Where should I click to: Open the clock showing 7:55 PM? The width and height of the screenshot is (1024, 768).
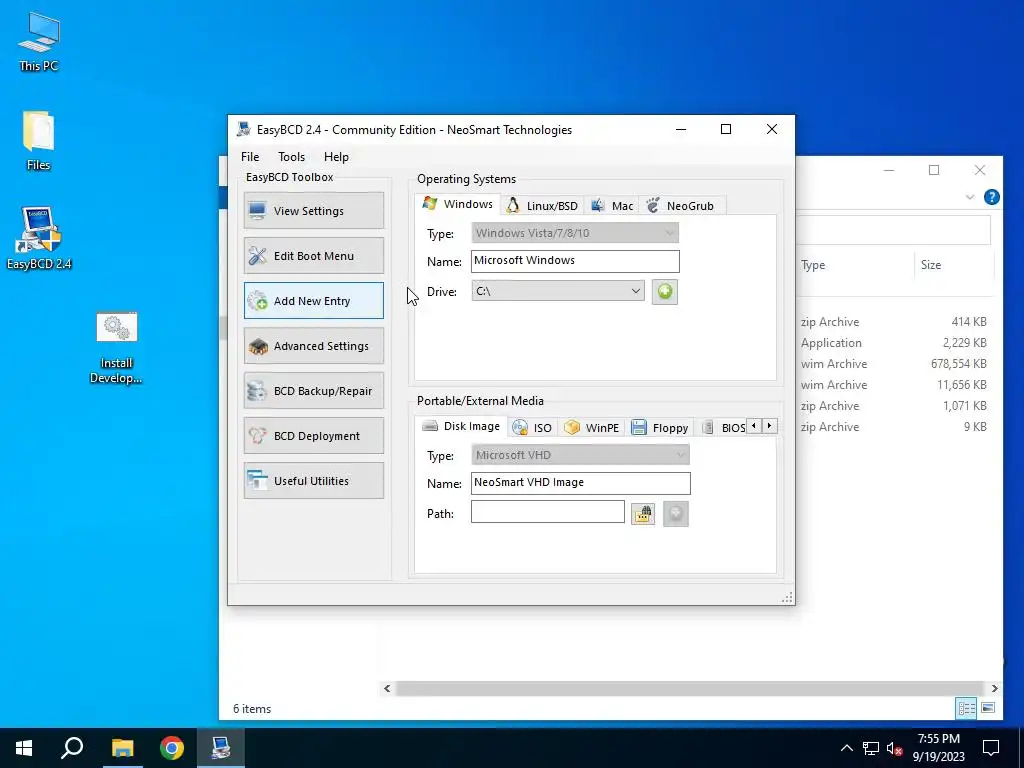click(x=938, y=748)
